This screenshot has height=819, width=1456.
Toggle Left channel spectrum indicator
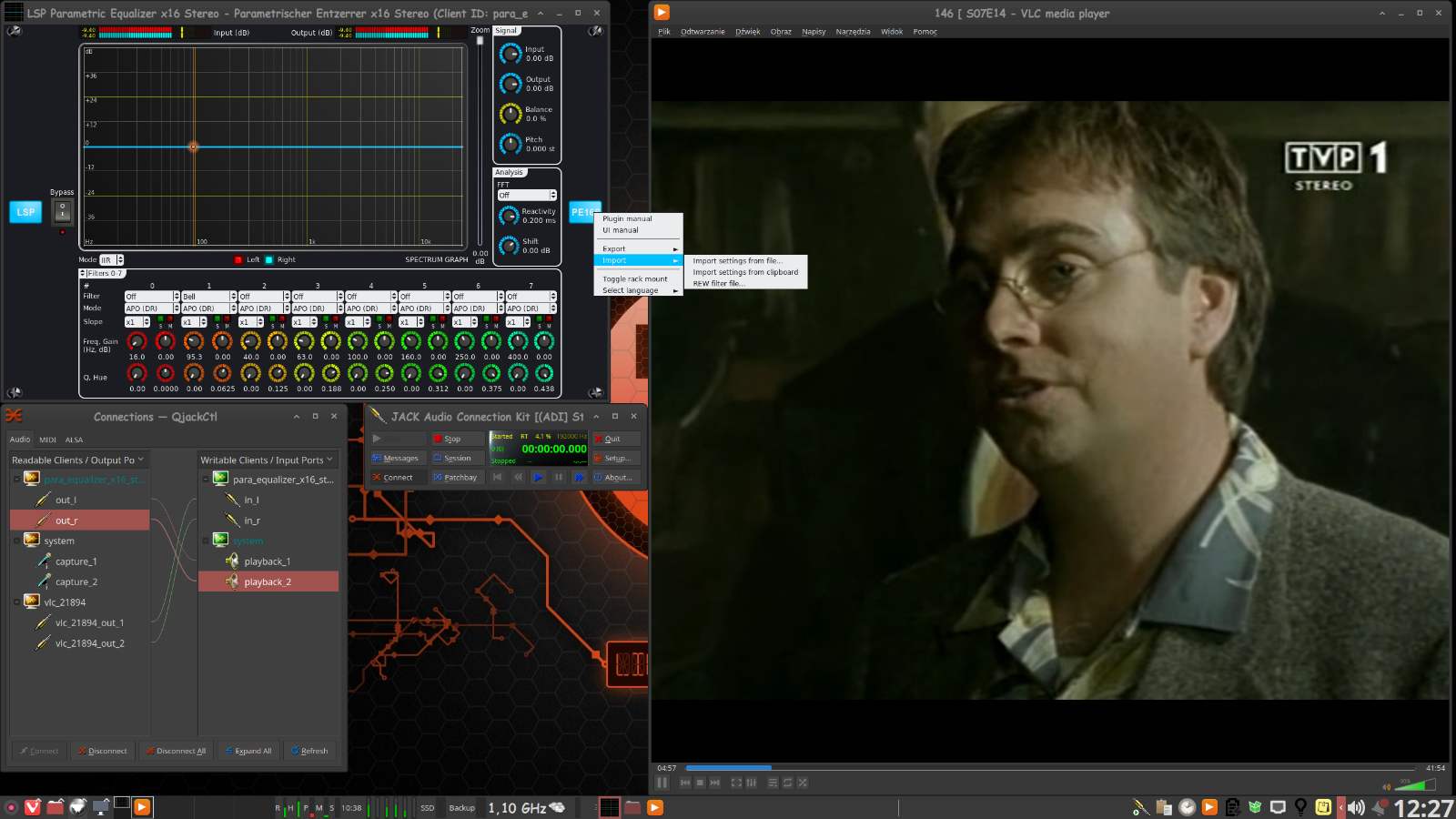[238, 259]
